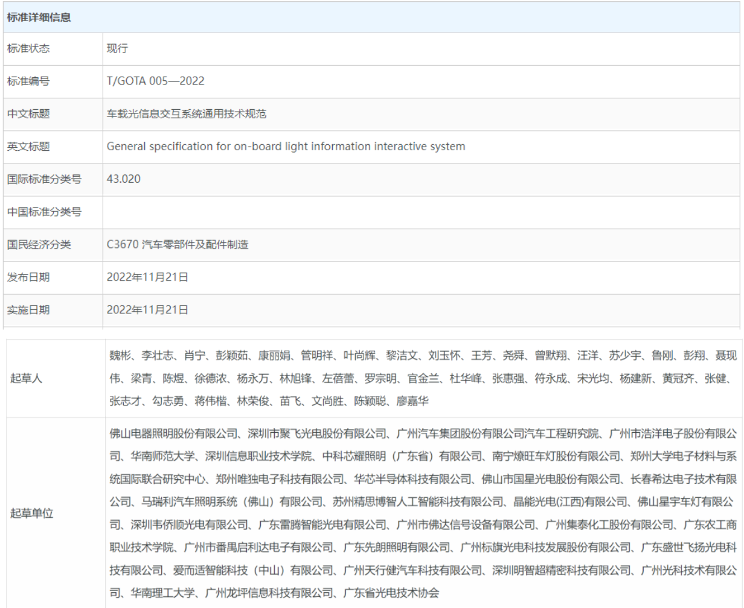Click 广东省光电技术协会 in drafting units
744x608 pixels.
[x=391, y=593]
